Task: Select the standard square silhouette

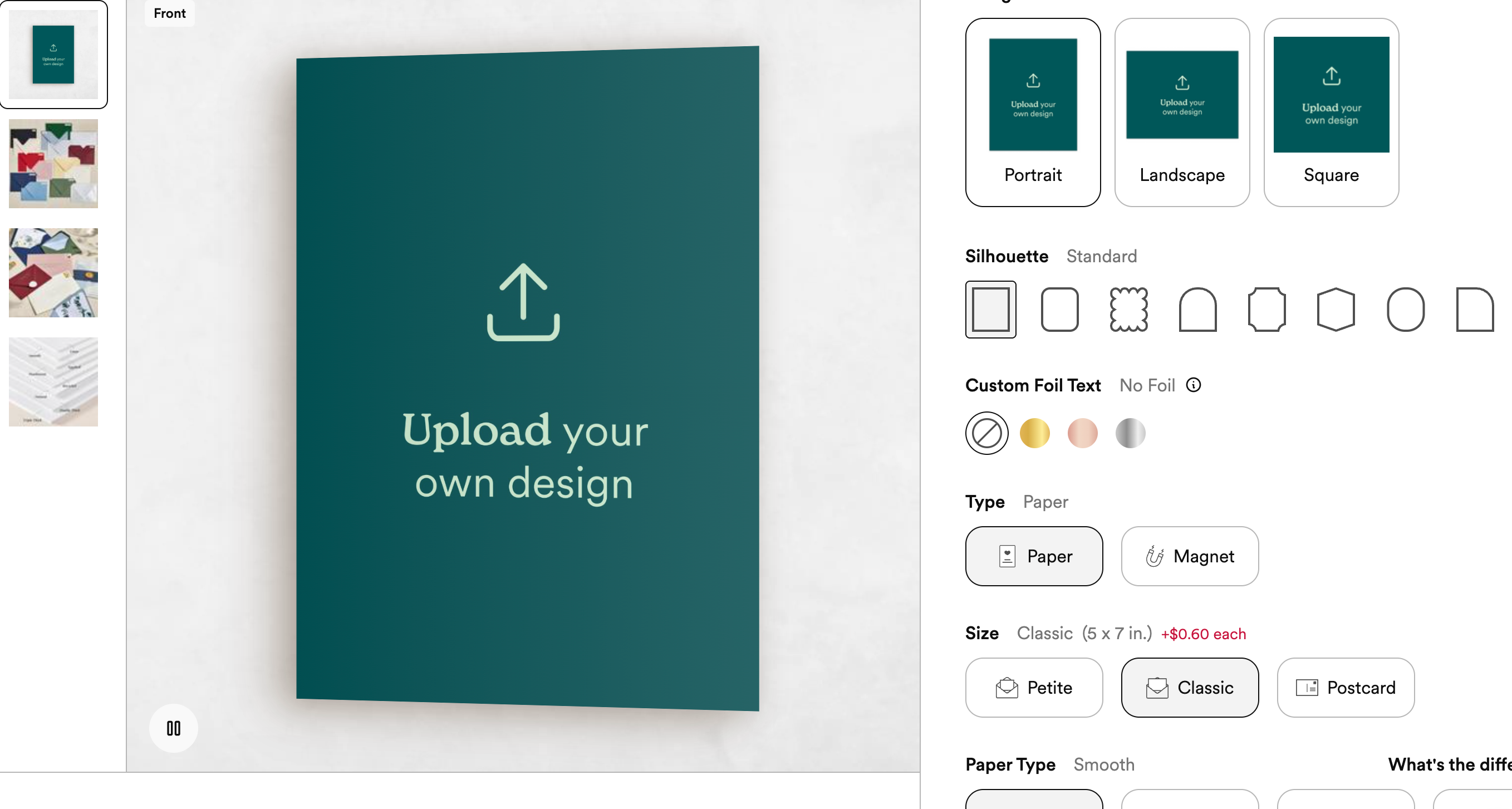Action: pyautogui.click(x=991, y=310)
